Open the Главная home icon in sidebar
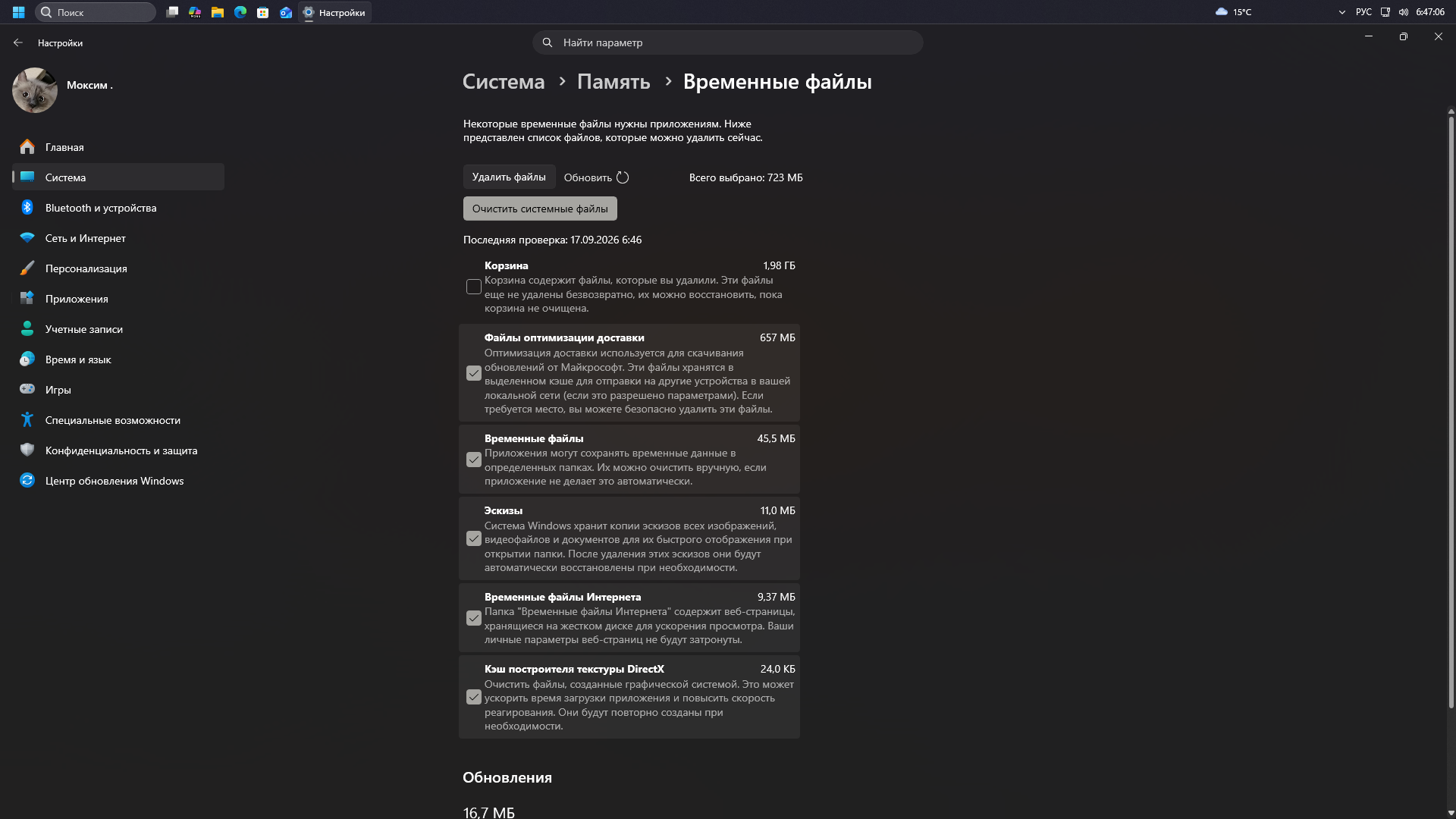The width and height of the screenshot is (1456, 819). (27, 147)
